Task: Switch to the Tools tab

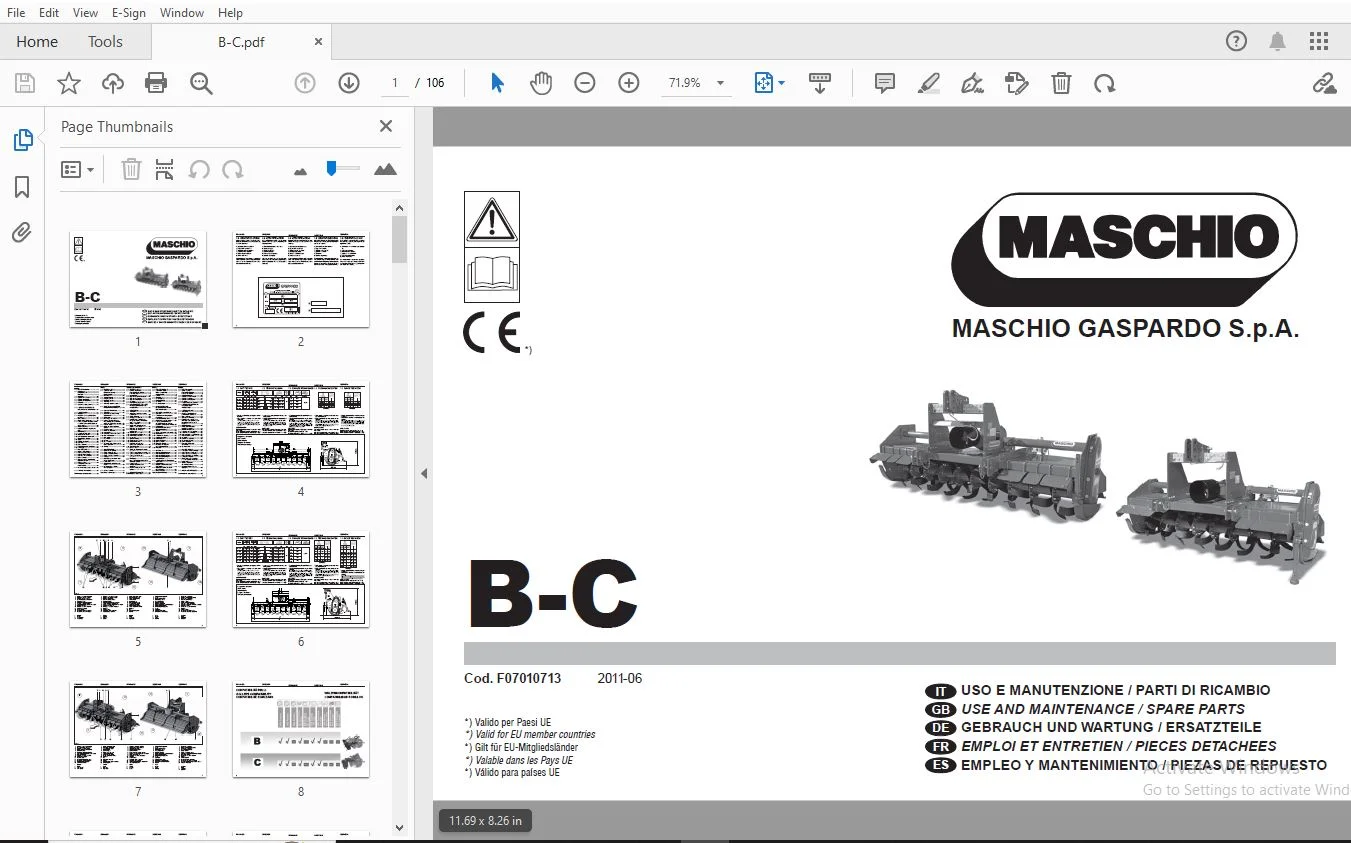Action: 105,41
